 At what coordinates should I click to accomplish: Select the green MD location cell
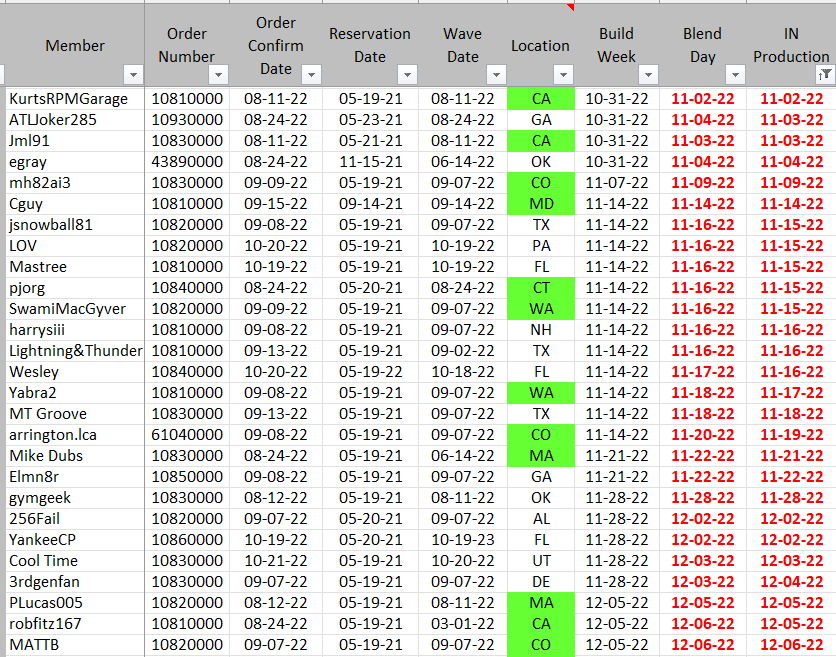[x=540, y=204]
